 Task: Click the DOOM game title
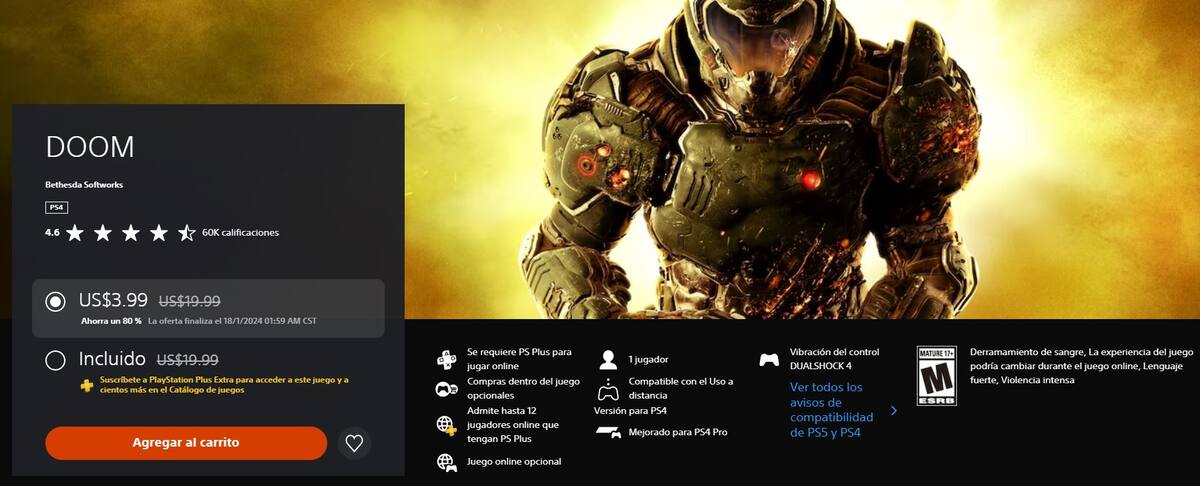click(90, 147)
